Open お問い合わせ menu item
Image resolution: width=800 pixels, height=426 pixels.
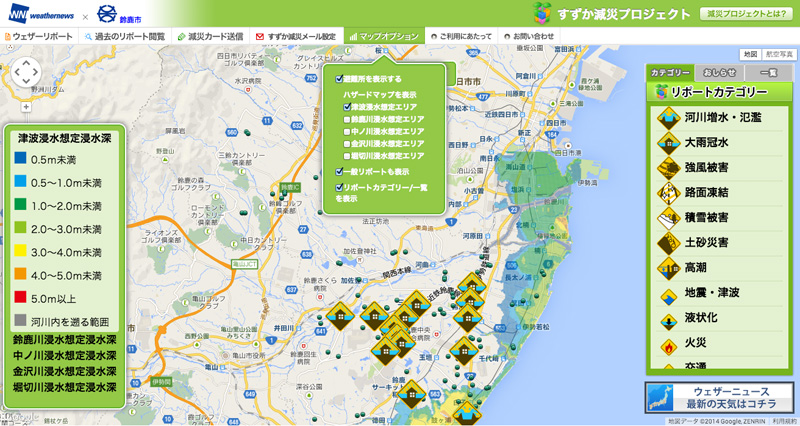(x=529, y=36)
